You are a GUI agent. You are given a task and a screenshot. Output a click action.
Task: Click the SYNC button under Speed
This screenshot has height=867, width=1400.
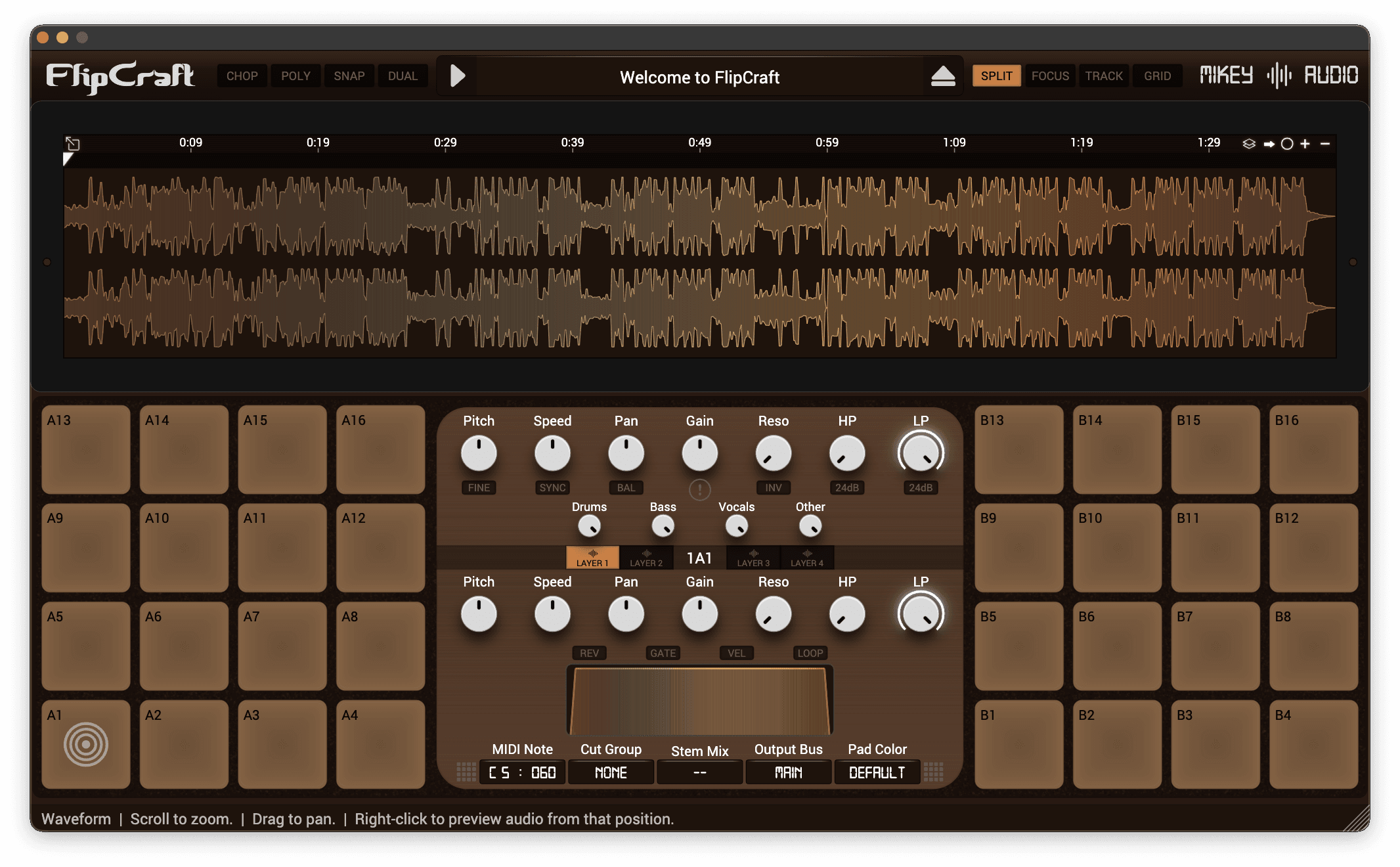[552, 487]
